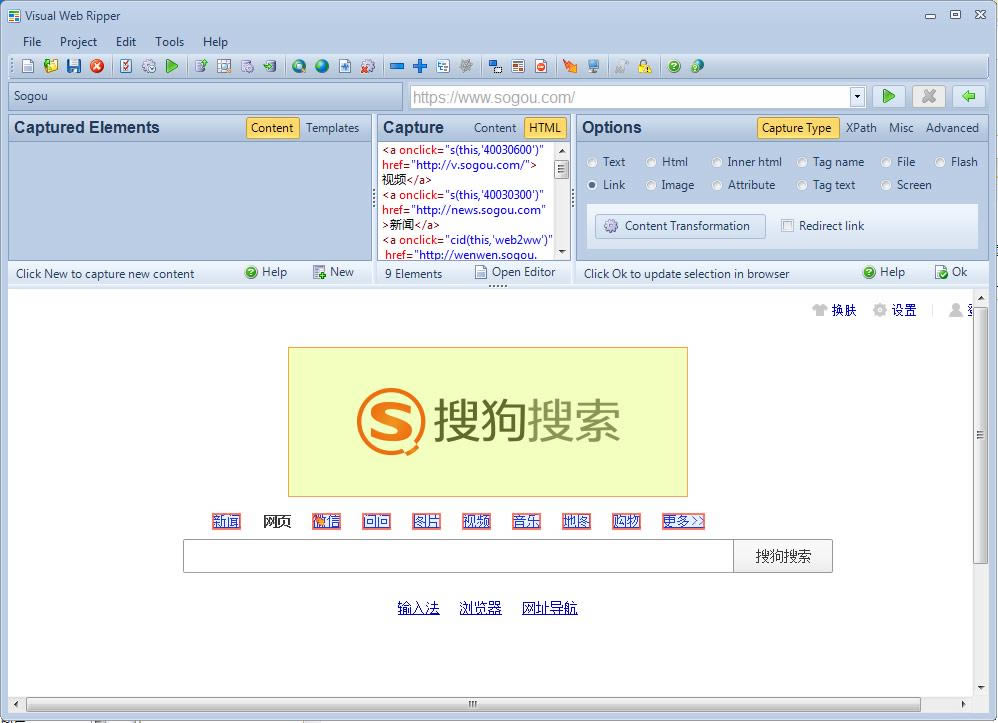Image resolution: width=998 pixels, height=723 pixels.
Task: Click the padlock toolbar icon
Action: click(x=645, y=66)
